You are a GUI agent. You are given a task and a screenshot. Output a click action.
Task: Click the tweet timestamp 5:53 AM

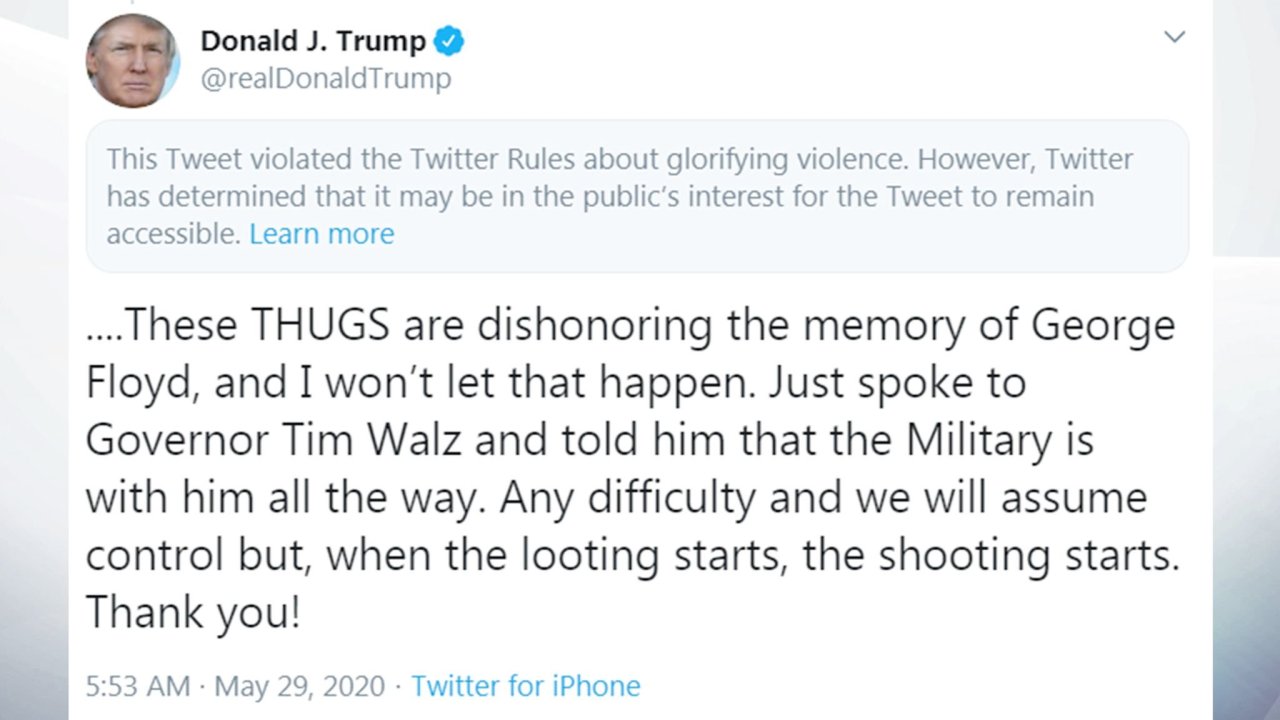[137, 686]
